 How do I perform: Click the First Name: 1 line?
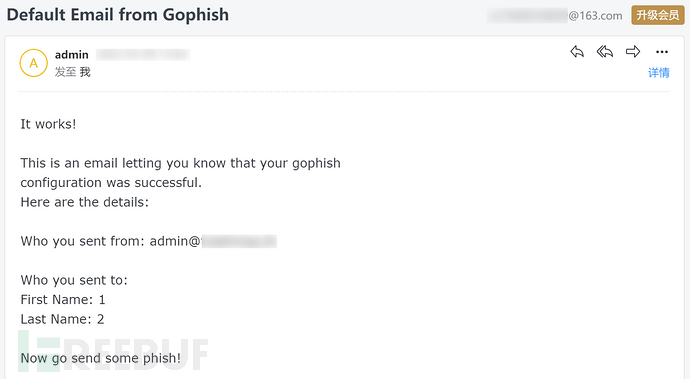click(63, 300)
